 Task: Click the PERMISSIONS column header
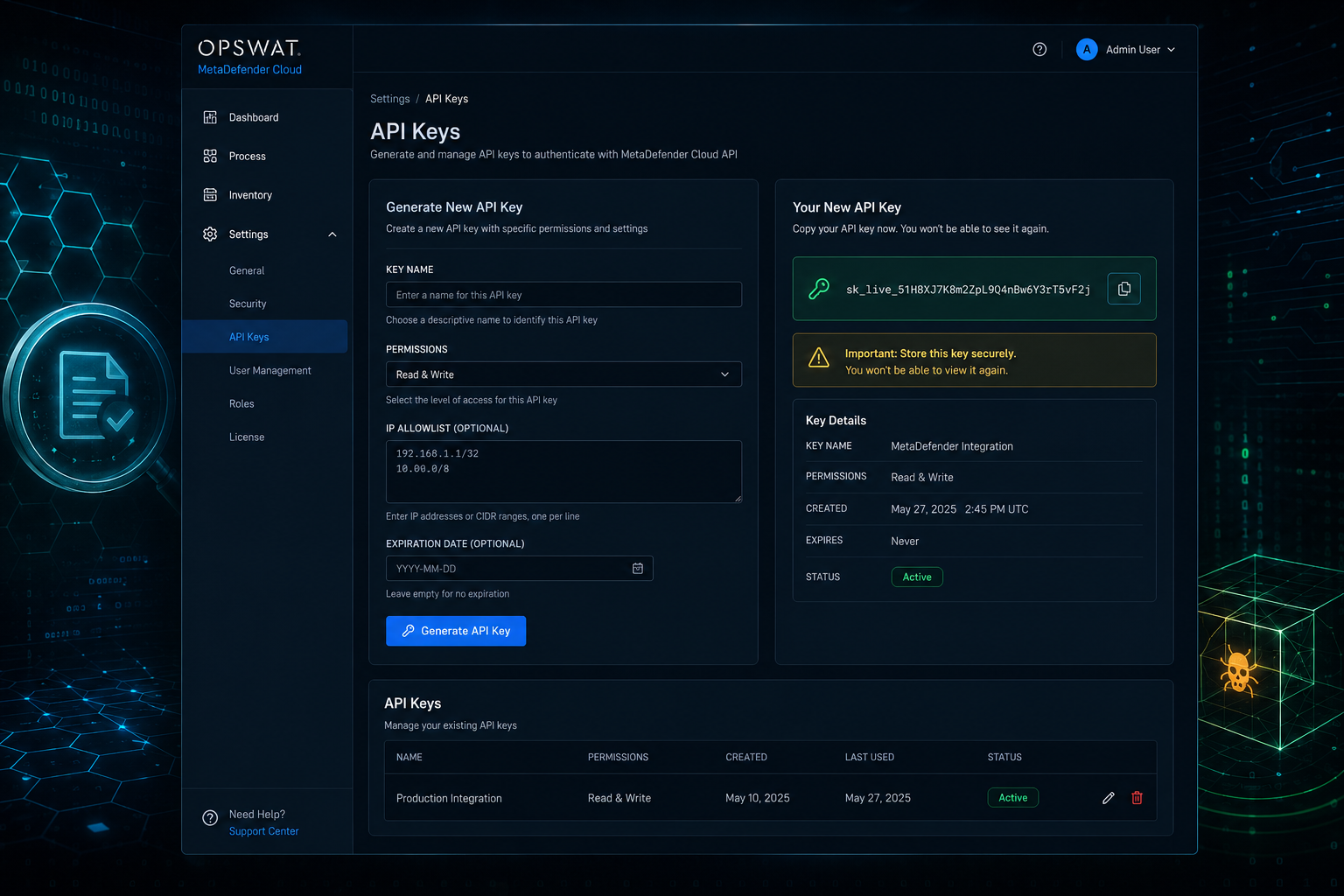coord(618,758)
